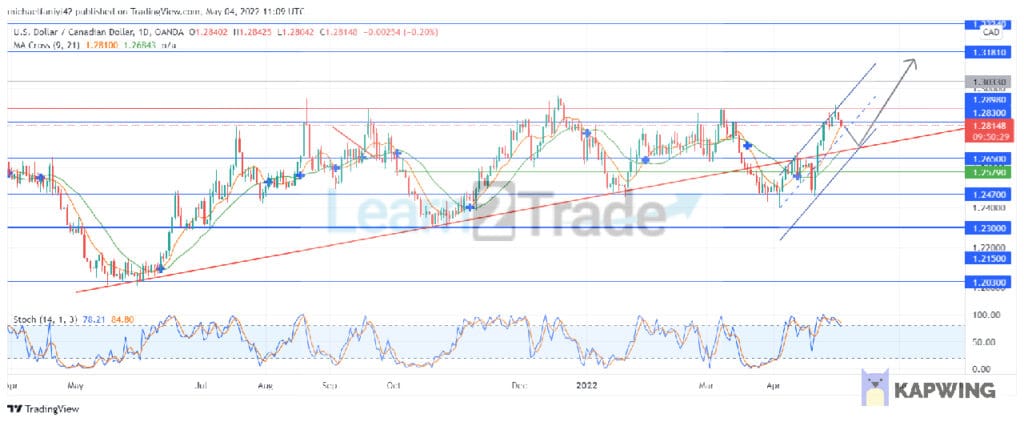Click the Stoch value 84.80

[x=122, y=319]
